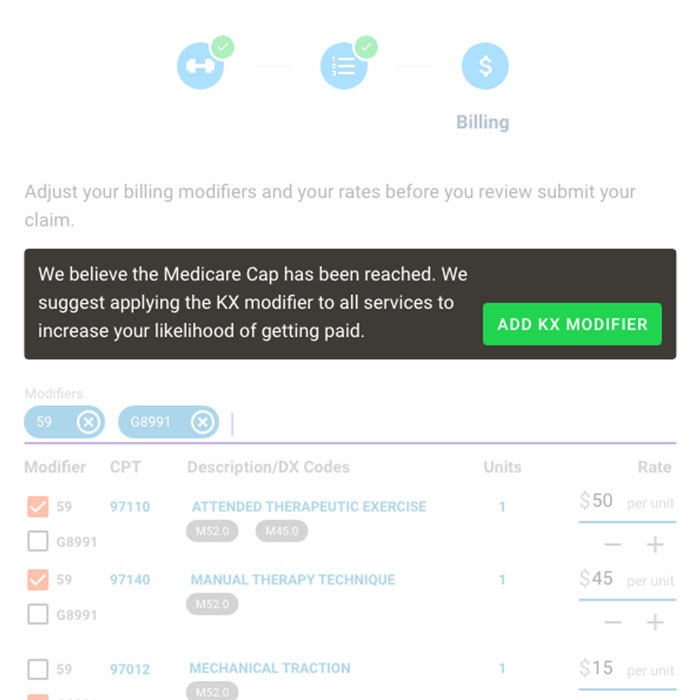This screenshot has height=700, width=700.
Task: Select the M45.0 diagnosis code chip
Action: tap(282, 531)
